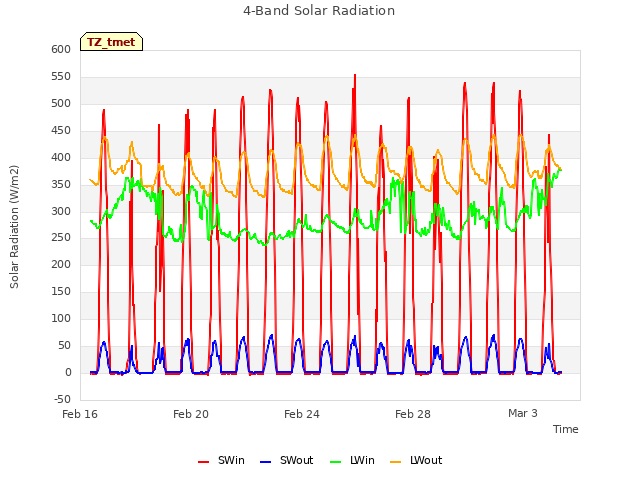The height and width of the screenshot is (480, 640).
Task: Click the chart title 4-Band Solar Radiation
Action: point(319,11)
